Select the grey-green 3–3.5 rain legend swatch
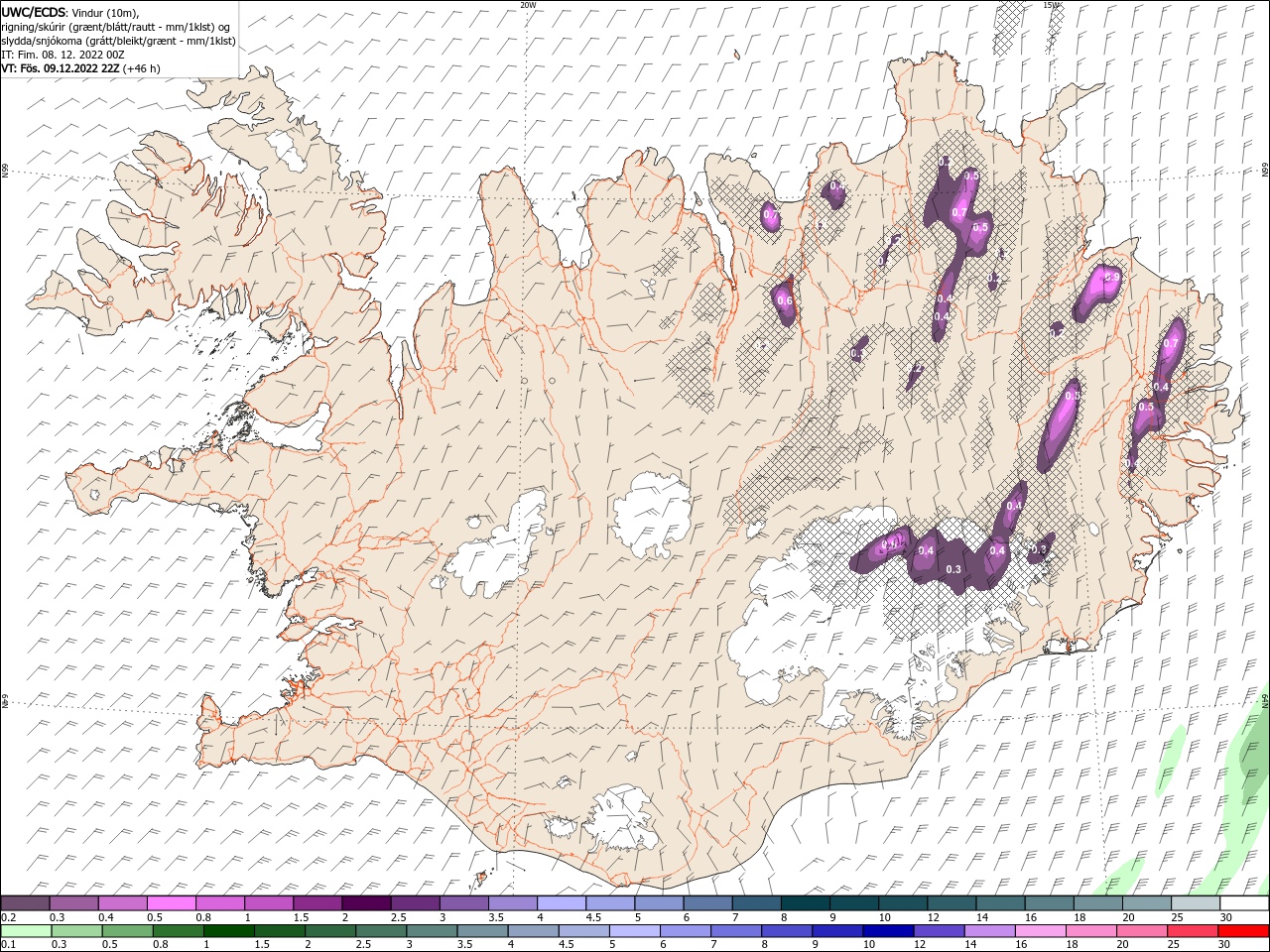Screen dimensions: 1270x952 pyautogui.click(x=432, y=931)
